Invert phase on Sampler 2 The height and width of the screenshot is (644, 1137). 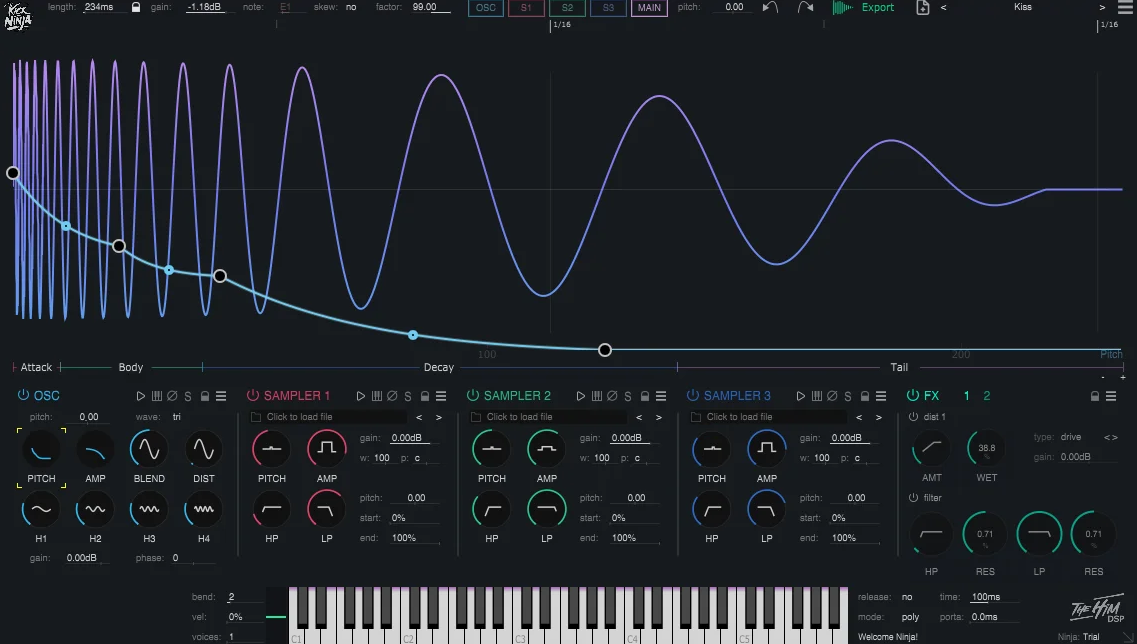612,396
